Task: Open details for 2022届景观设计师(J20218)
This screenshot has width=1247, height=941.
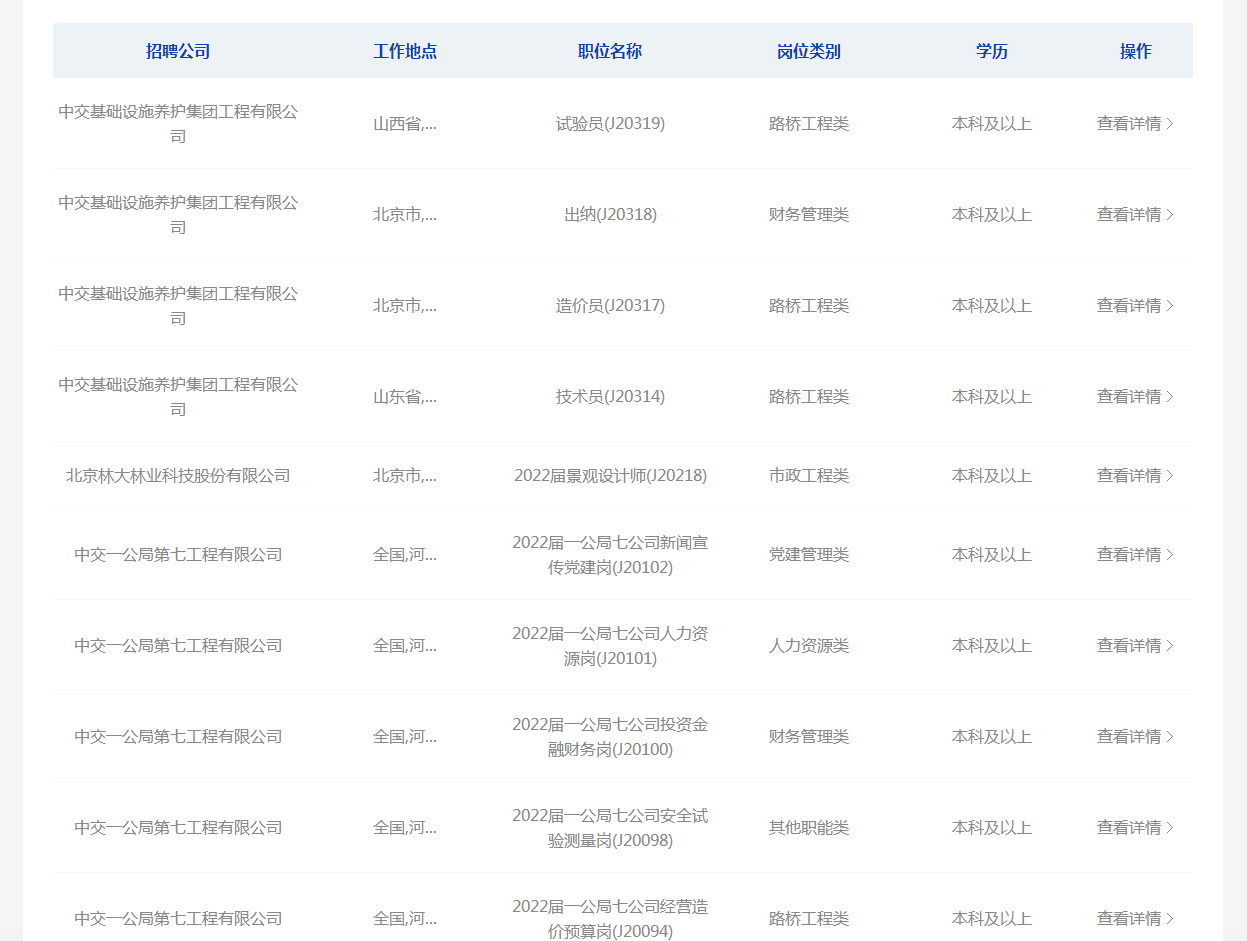Action: [x=1135, y=476]
